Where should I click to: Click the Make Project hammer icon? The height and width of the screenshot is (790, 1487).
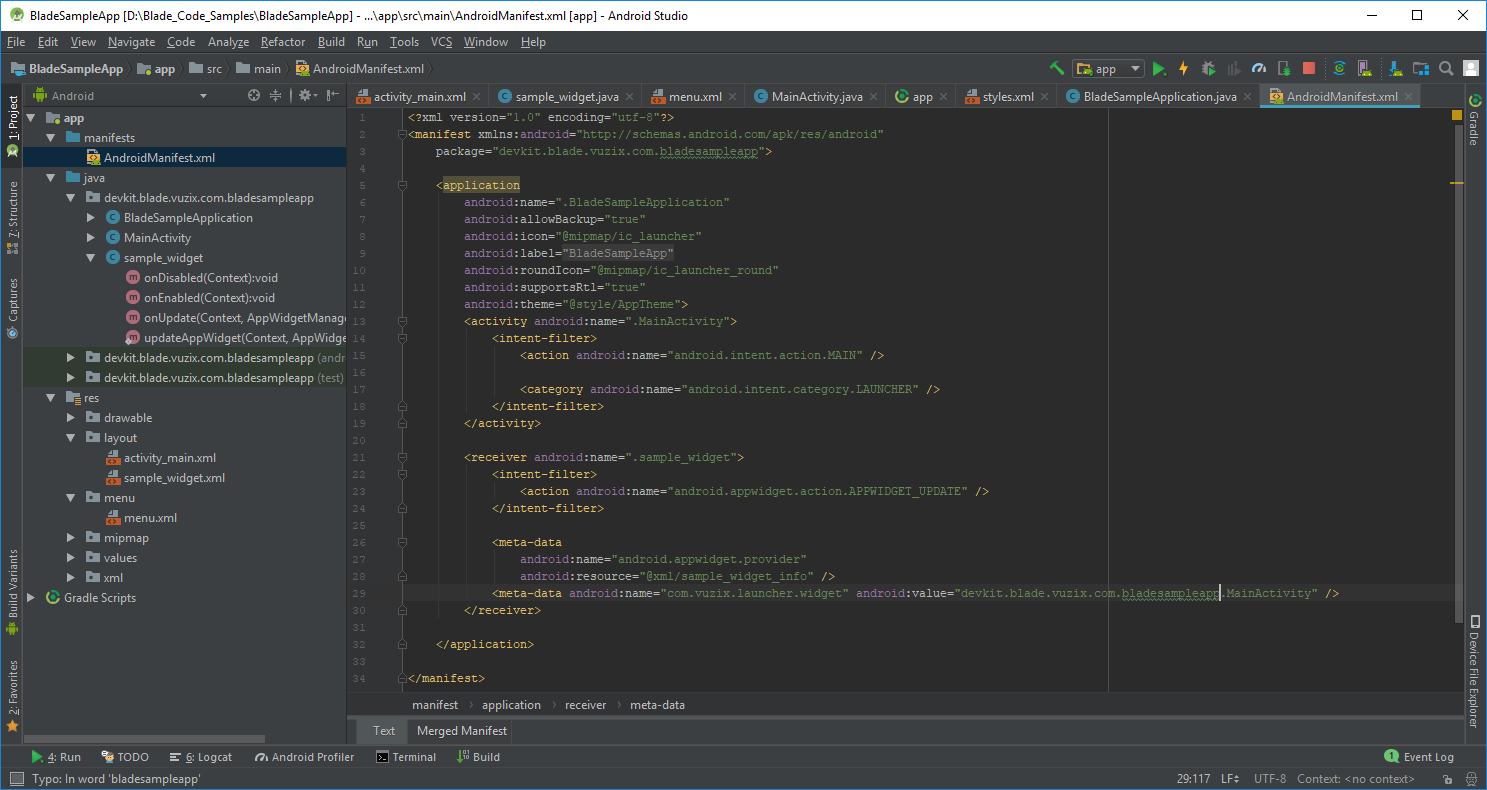pyautogui.click(x=1057, y=69)
